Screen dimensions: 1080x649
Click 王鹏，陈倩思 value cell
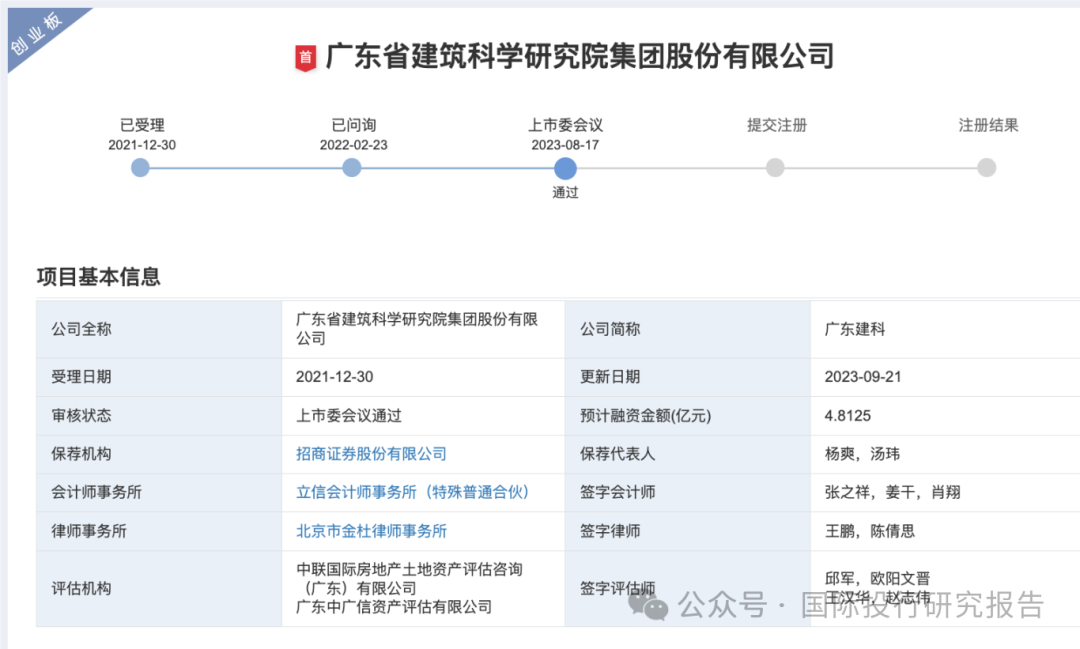point(945,531)
